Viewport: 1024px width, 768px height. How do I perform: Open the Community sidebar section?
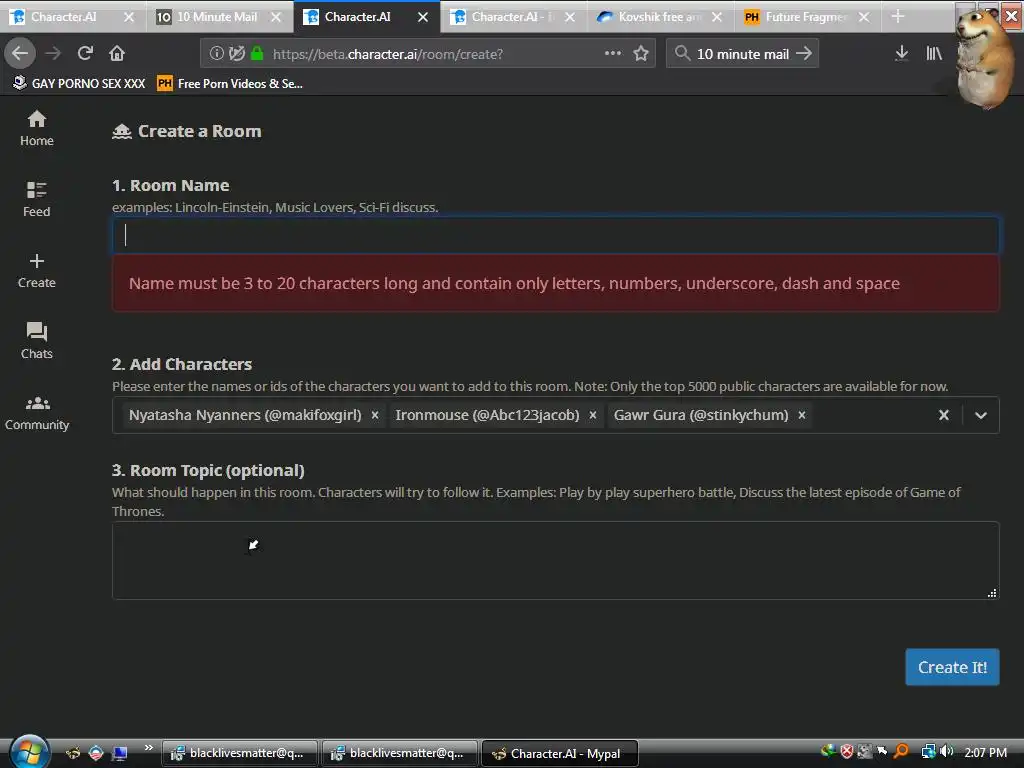(x=37, y=413)
